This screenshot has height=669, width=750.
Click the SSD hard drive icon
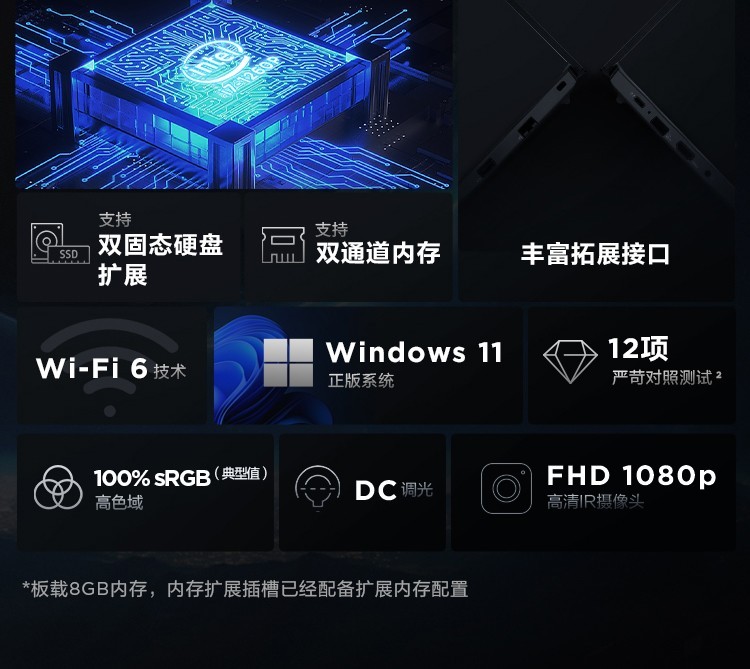tap(60, 243)
